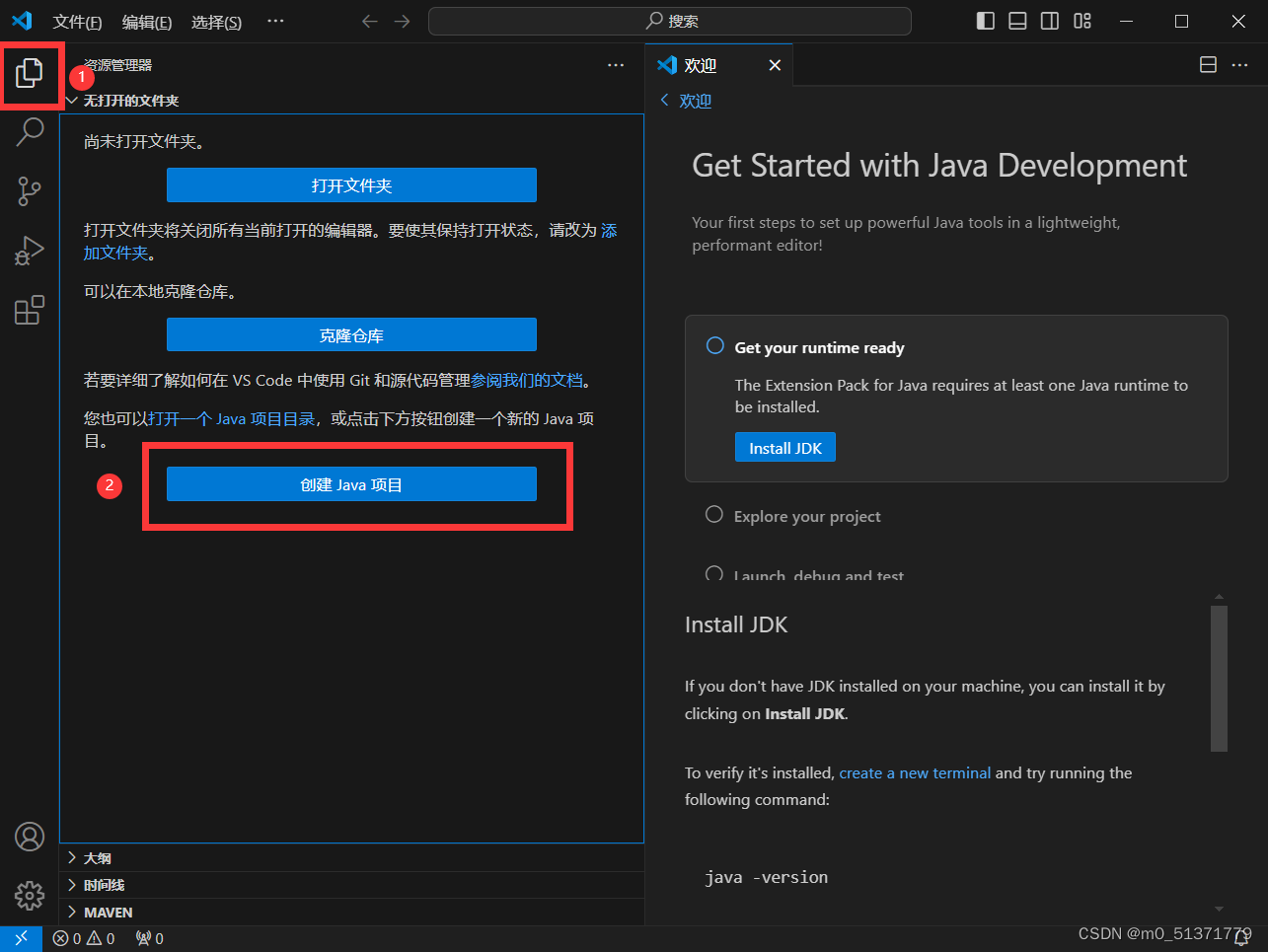Click the Install JDK button
The width and height of the screenshot is (1268, 952).
pyautogui.click(x=785, y=448)
